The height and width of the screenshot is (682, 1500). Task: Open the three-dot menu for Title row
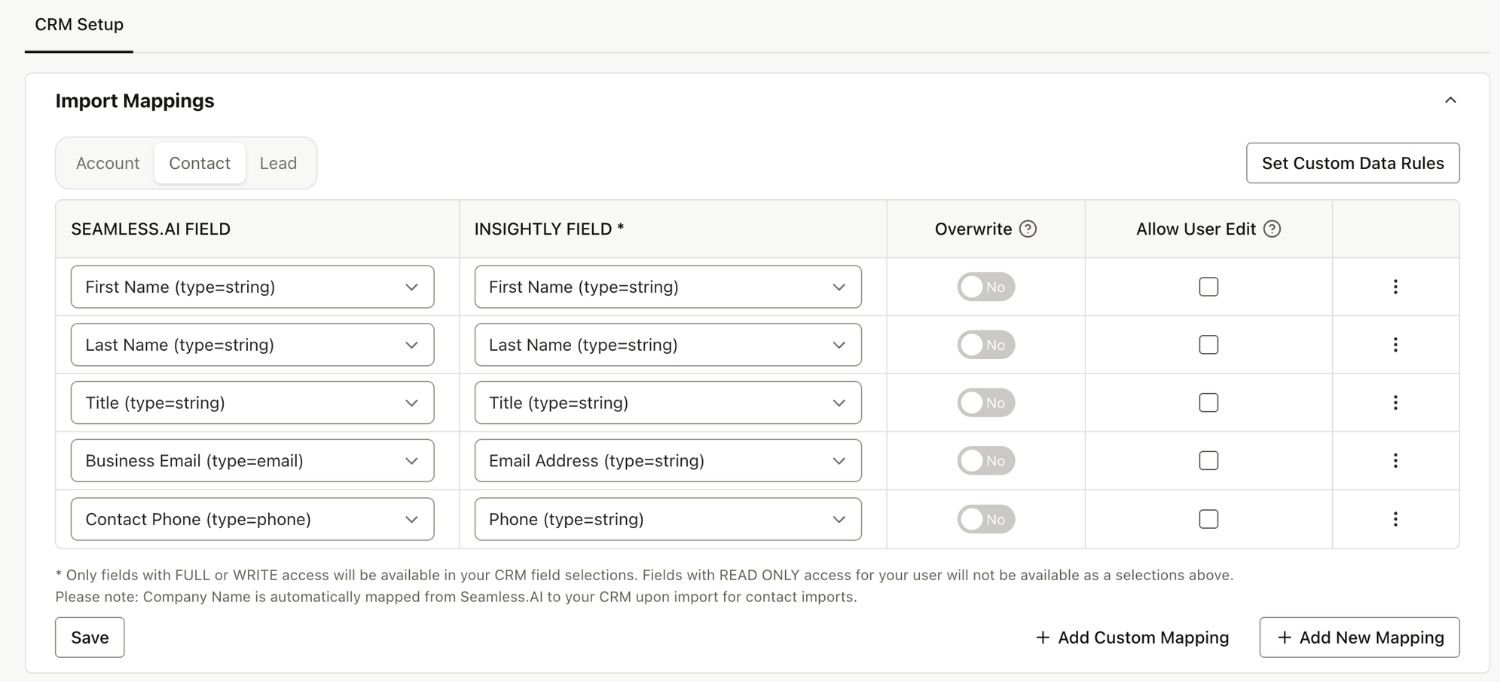1395,403
